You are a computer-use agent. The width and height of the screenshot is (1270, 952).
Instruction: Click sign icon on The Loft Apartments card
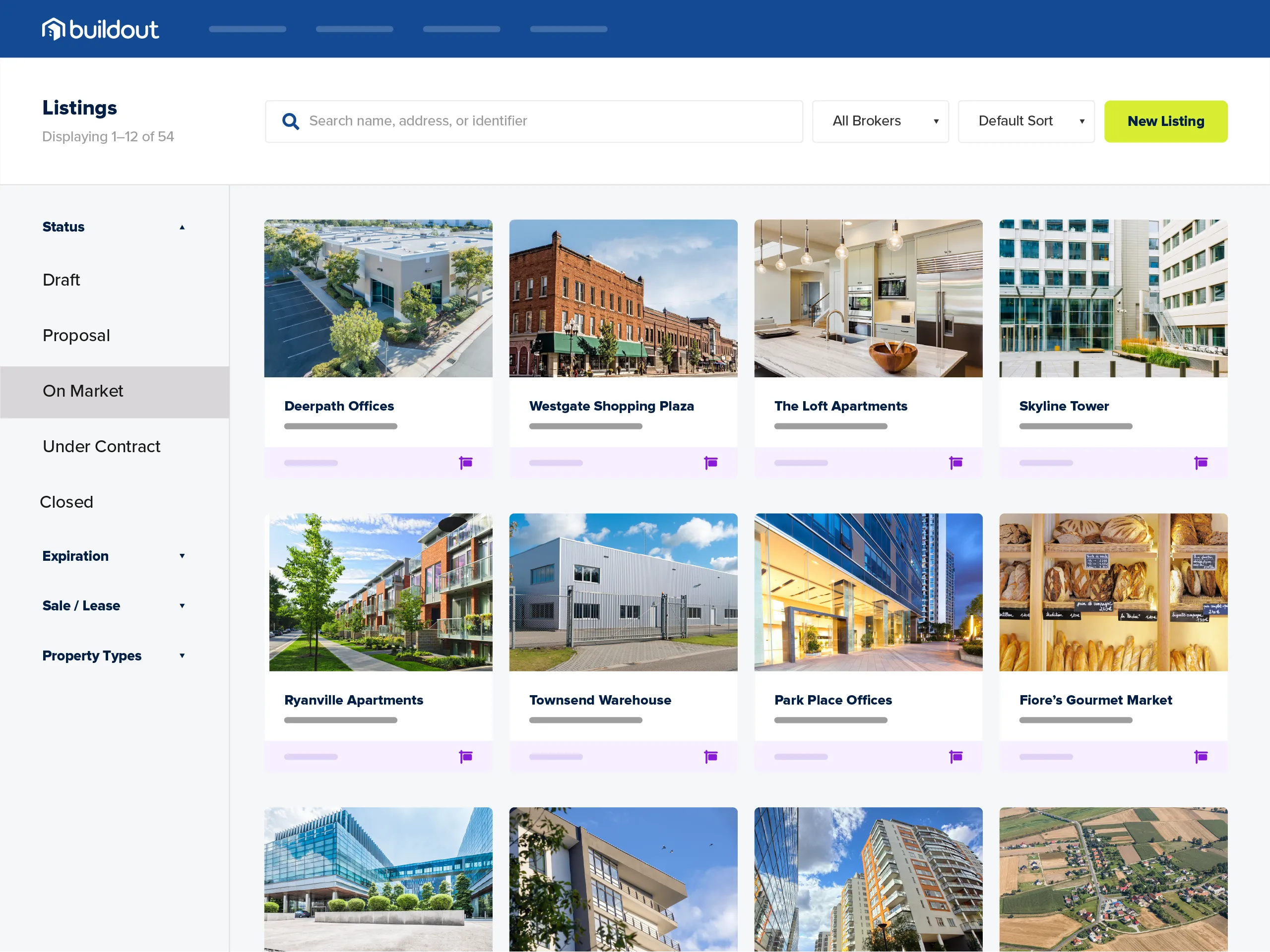955,463
